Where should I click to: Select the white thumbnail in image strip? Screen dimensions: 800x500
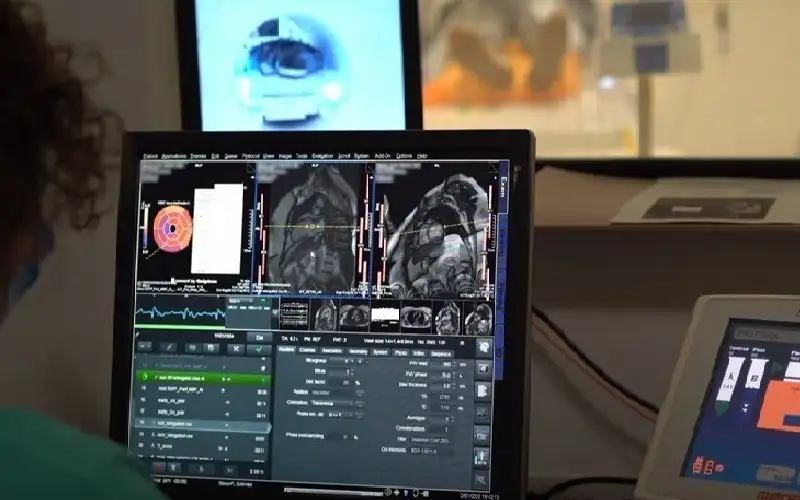(x=385, y=316)
